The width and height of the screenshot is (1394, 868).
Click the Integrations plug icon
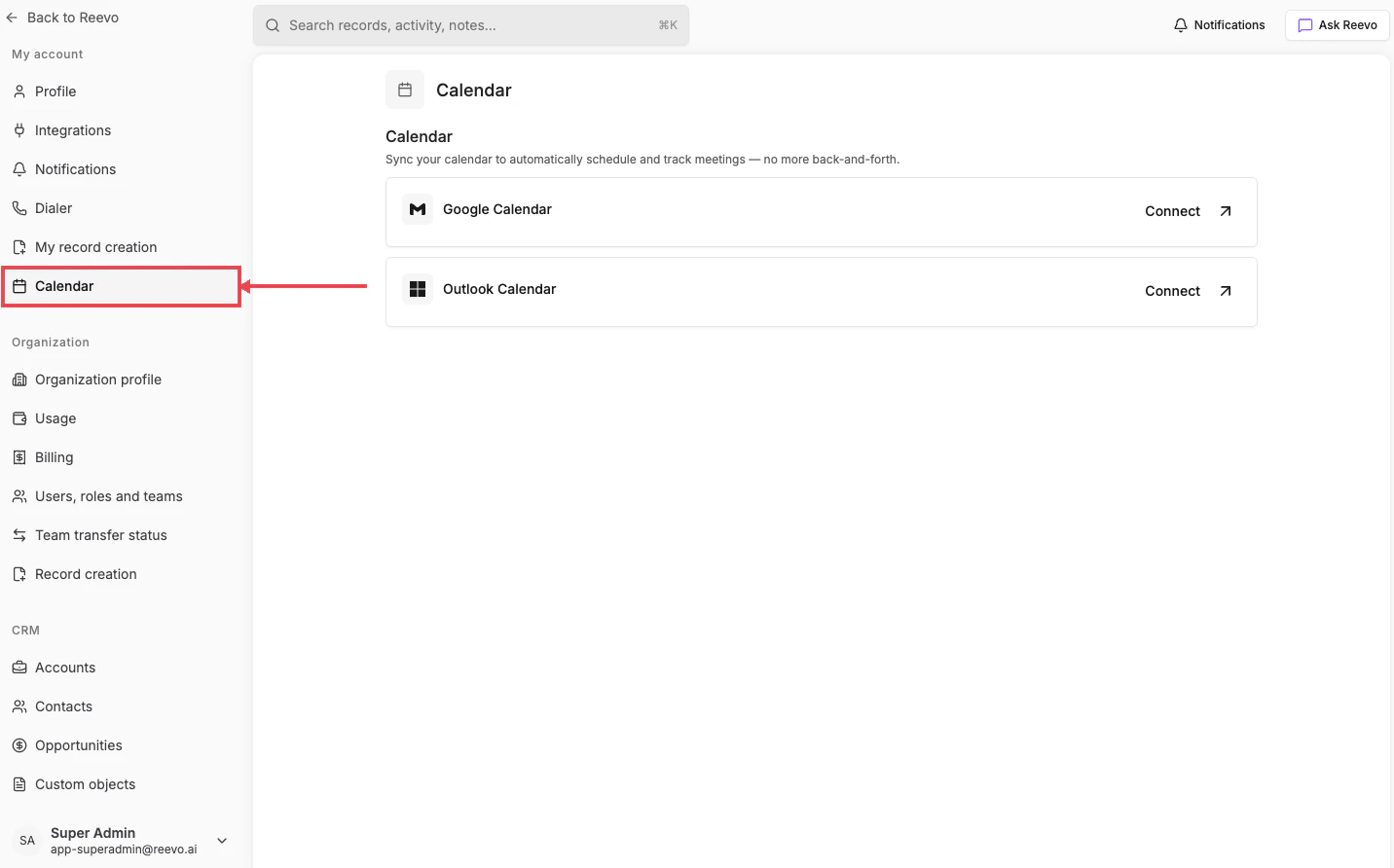(x=19, y=130)
